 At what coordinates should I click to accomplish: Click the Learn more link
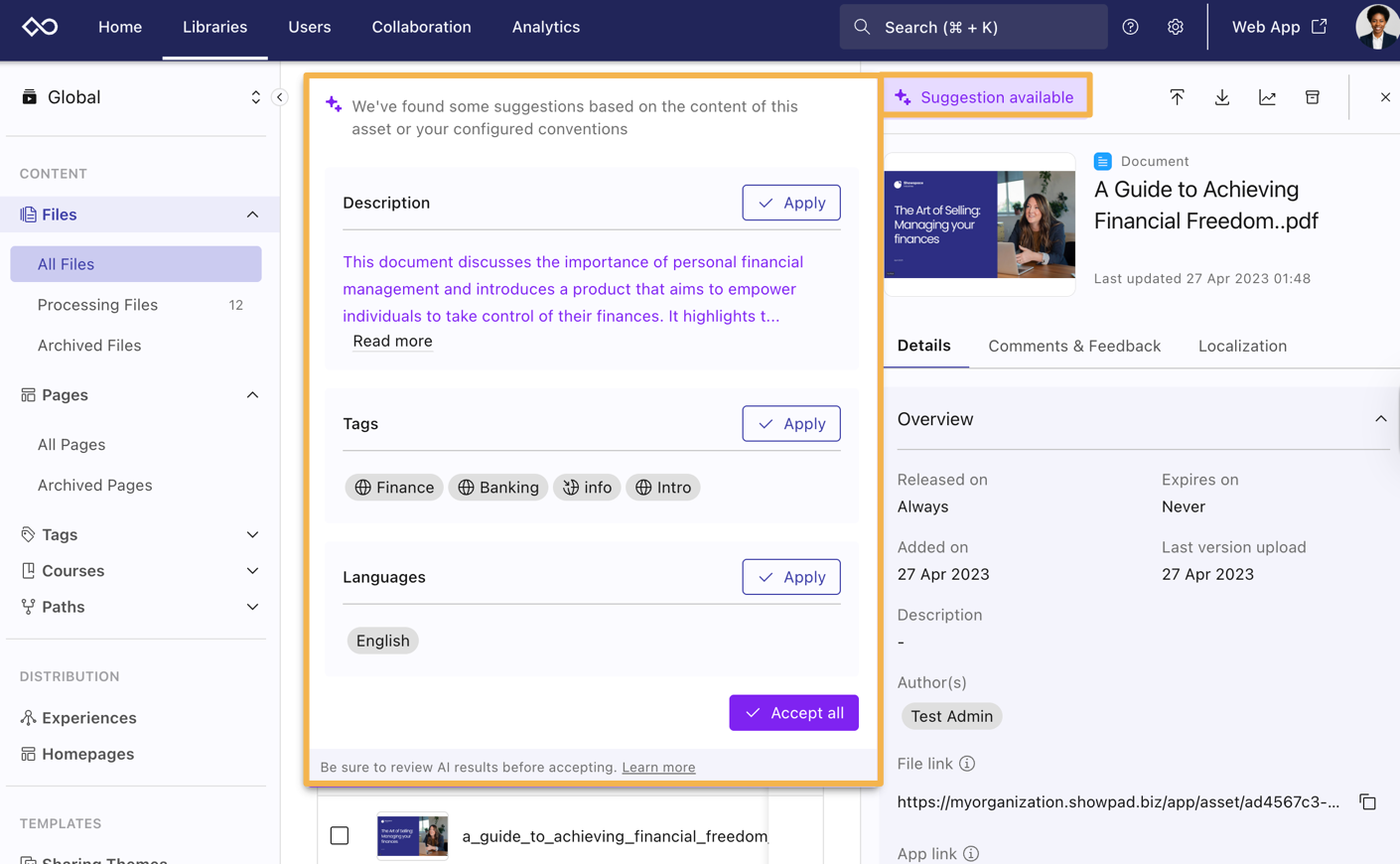[657, 767]
